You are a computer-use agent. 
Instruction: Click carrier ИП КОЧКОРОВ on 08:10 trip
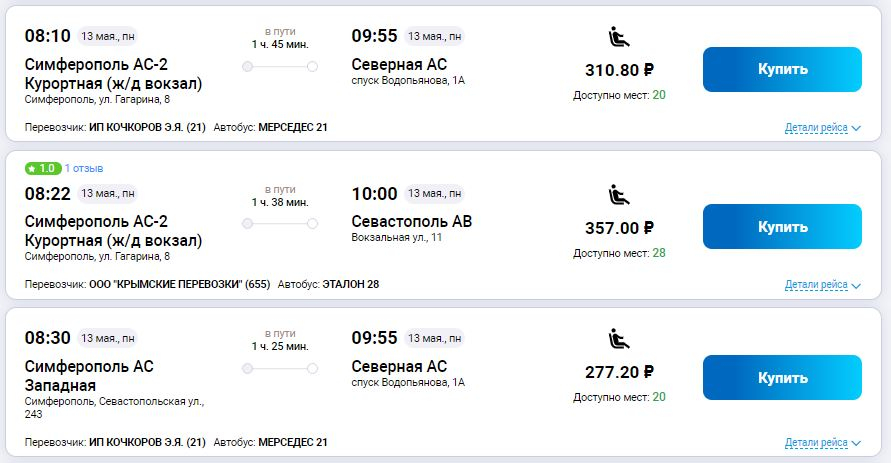coord(147,127)
